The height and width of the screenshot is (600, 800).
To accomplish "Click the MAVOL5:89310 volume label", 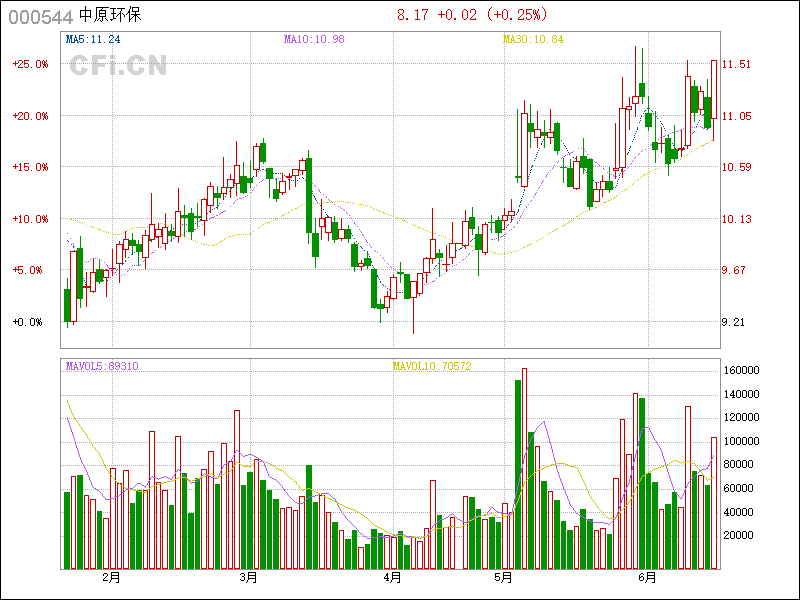I will pos(102,366).
